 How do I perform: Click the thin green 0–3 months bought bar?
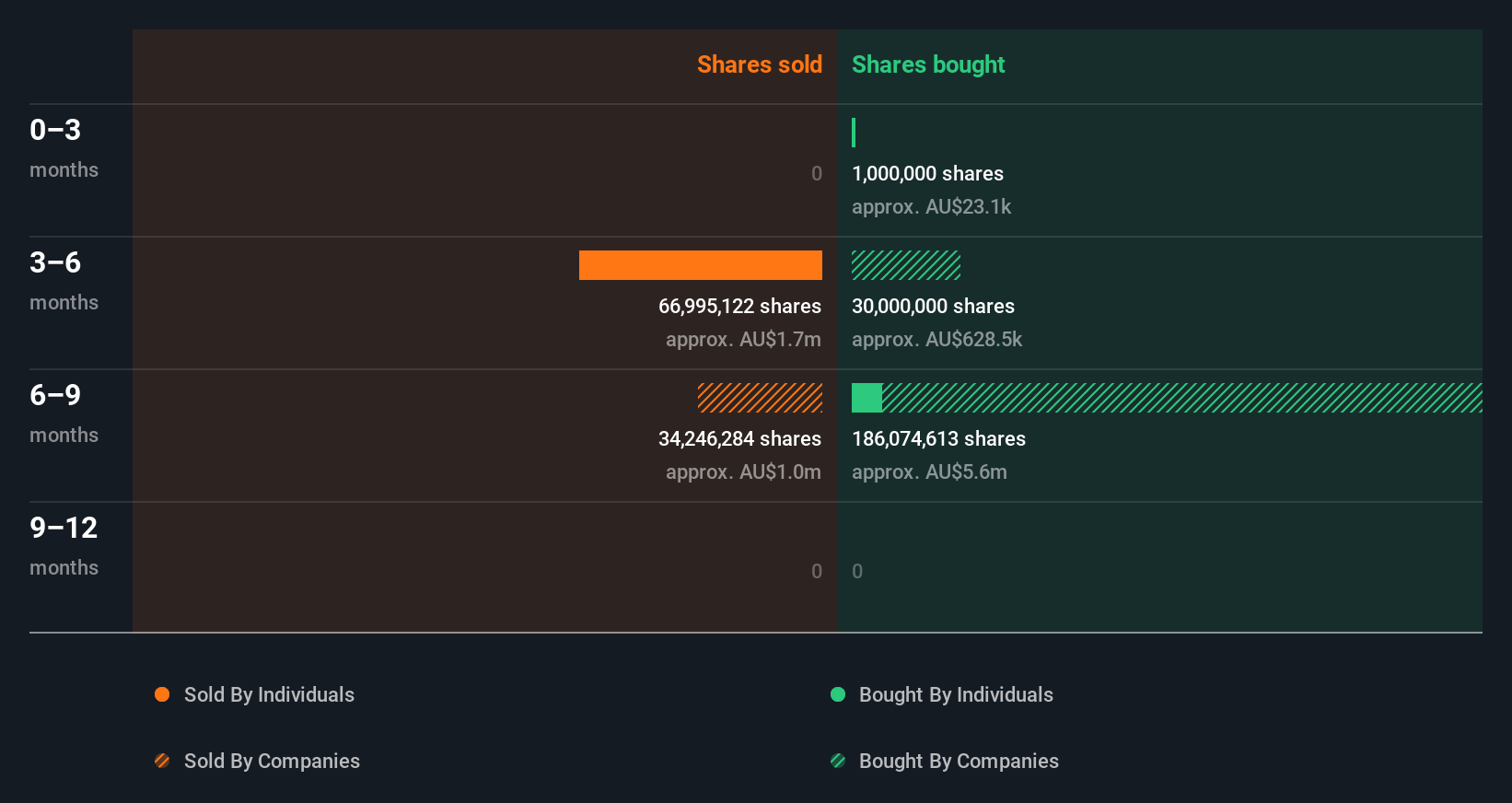[854, 133]
